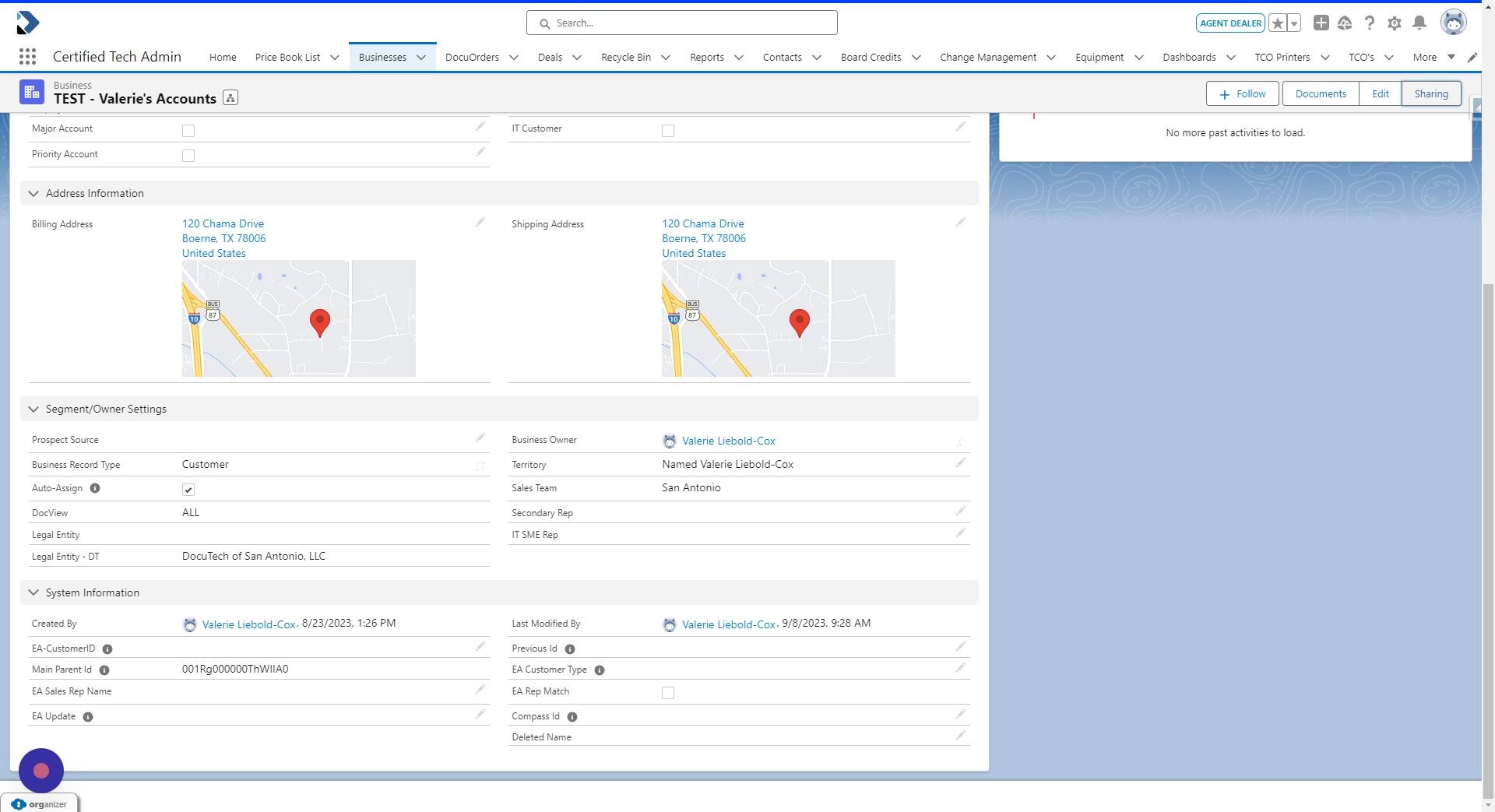Toggle the Major Account checkbox
1495x812 pixels.
pyautogui.click(x=188, y=131)
